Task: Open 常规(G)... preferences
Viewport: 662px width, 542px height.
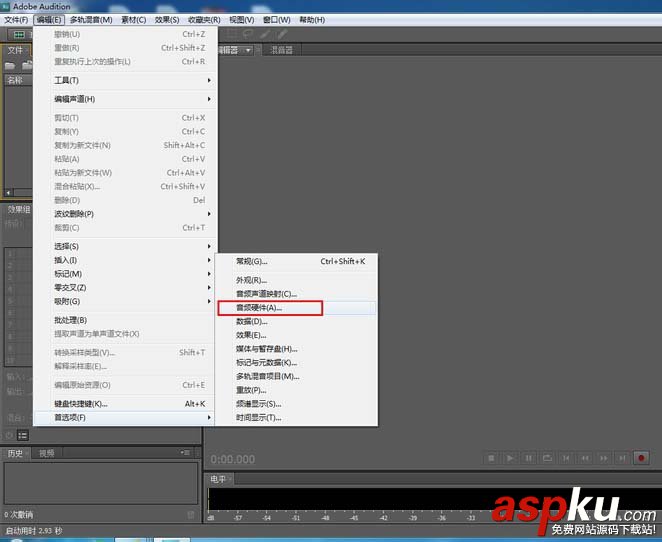Action: 296,261
